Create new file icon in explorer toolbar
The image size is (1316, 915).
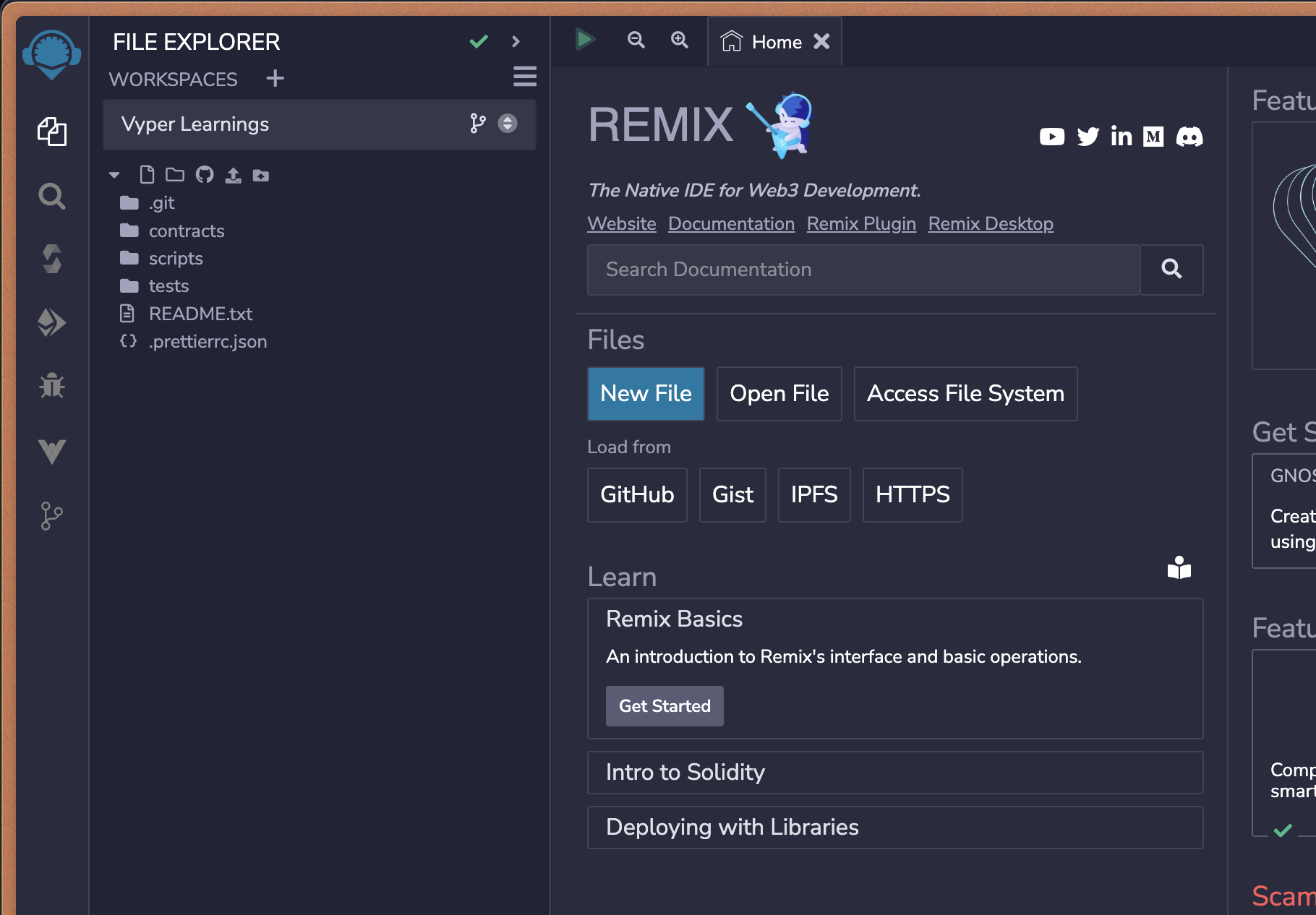tap(147, 174)
